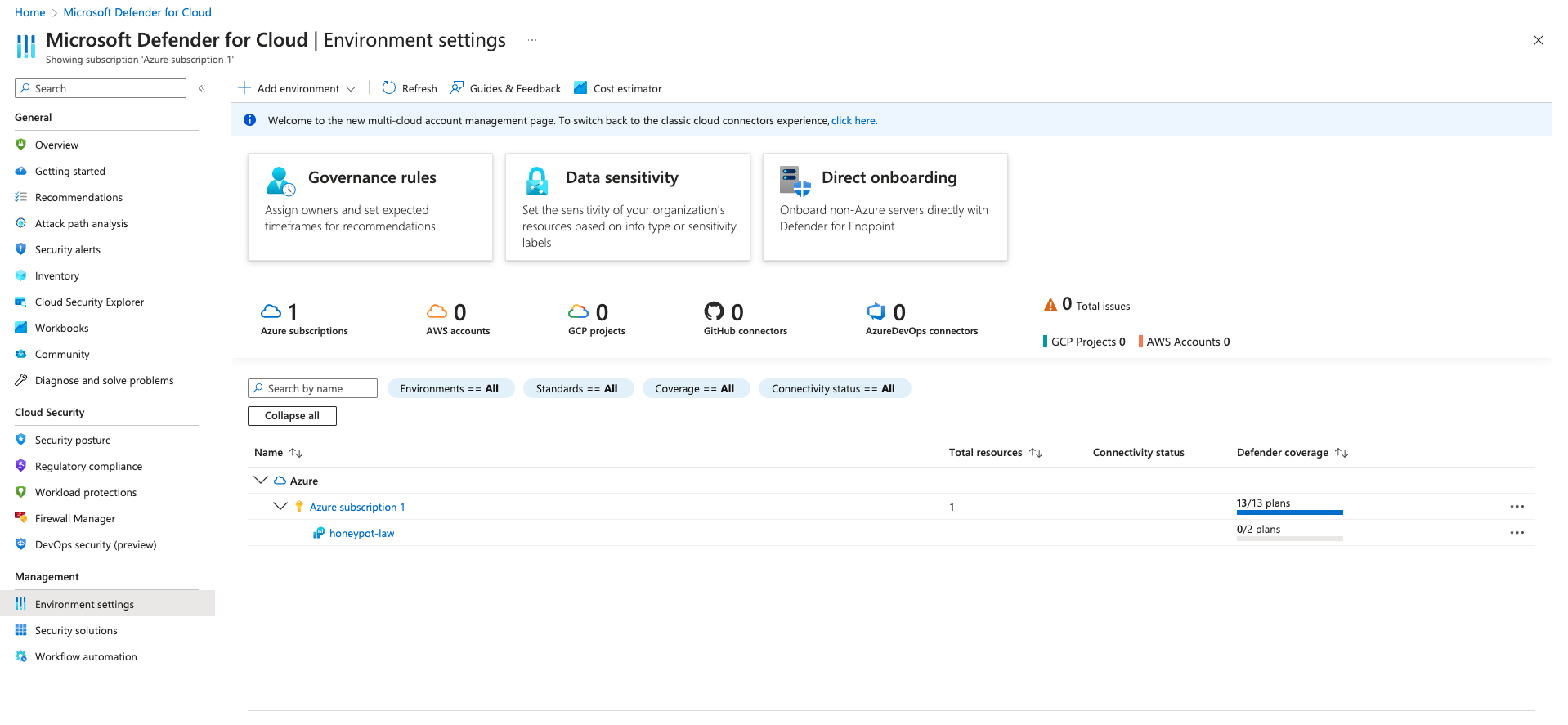
Task: Collapse the sidebar with double chevron
Action: (201, 88)
